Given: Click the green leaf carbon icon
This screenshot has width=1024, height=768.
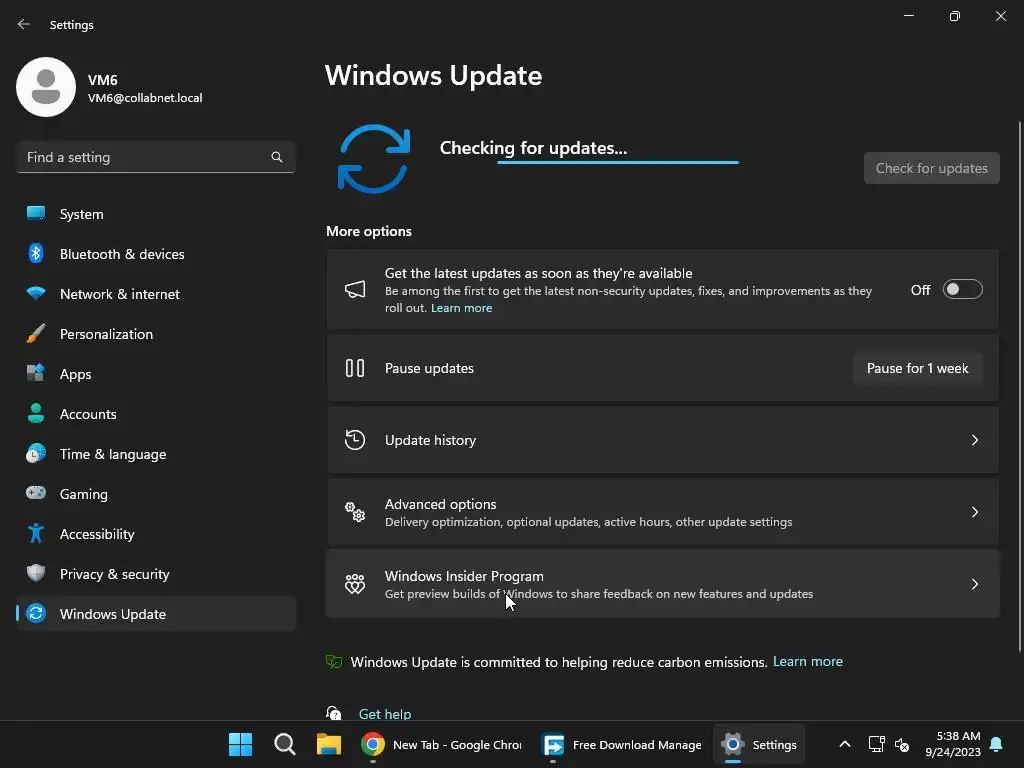Looking at the screenshot, I should 334,662.
